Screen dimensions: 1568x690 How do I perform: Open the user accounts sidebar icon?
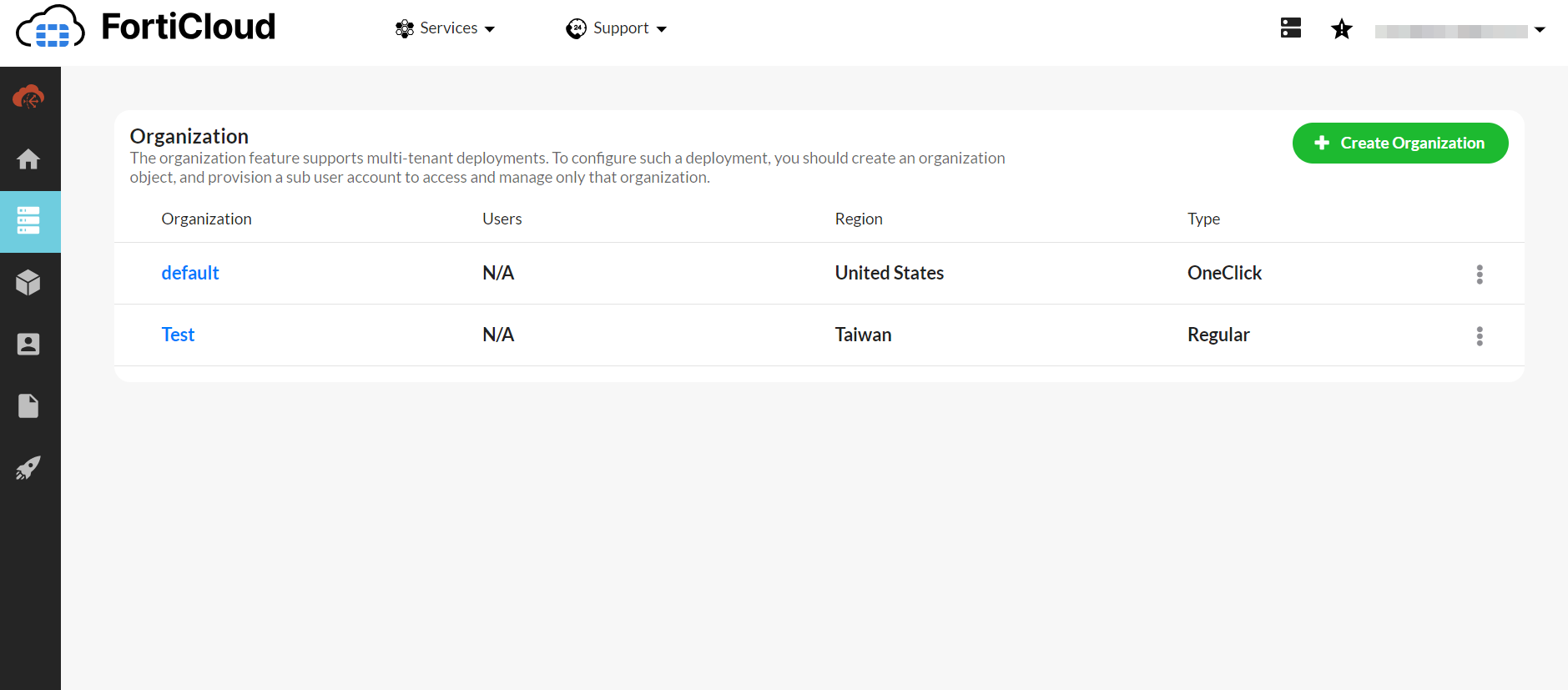[x=28, y=344]
